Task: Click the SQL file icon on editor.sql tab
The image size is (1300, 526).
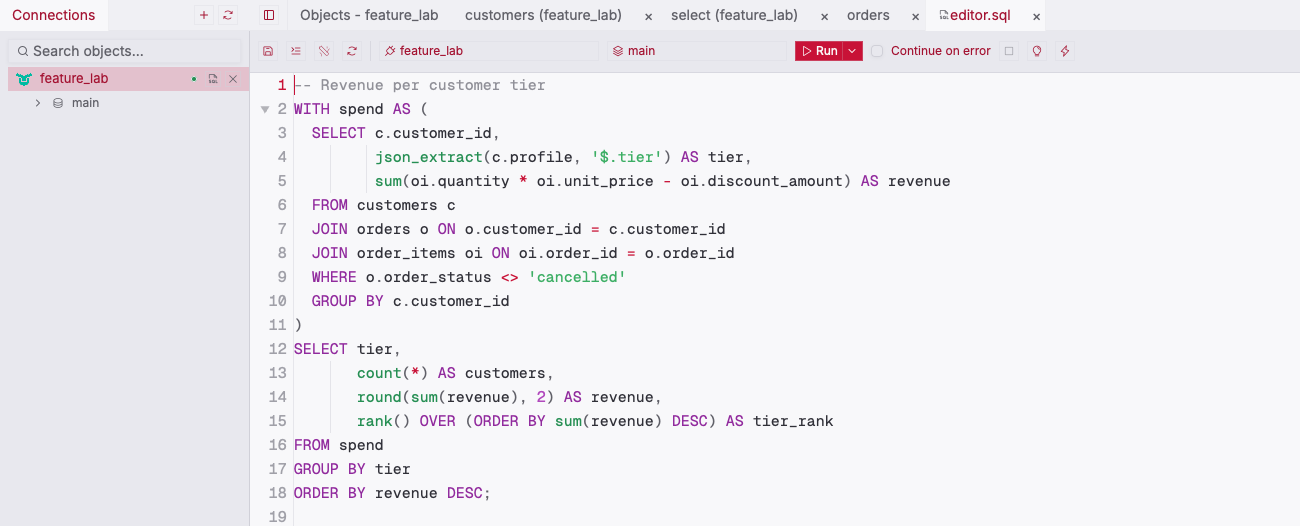Action: point(943,15)
